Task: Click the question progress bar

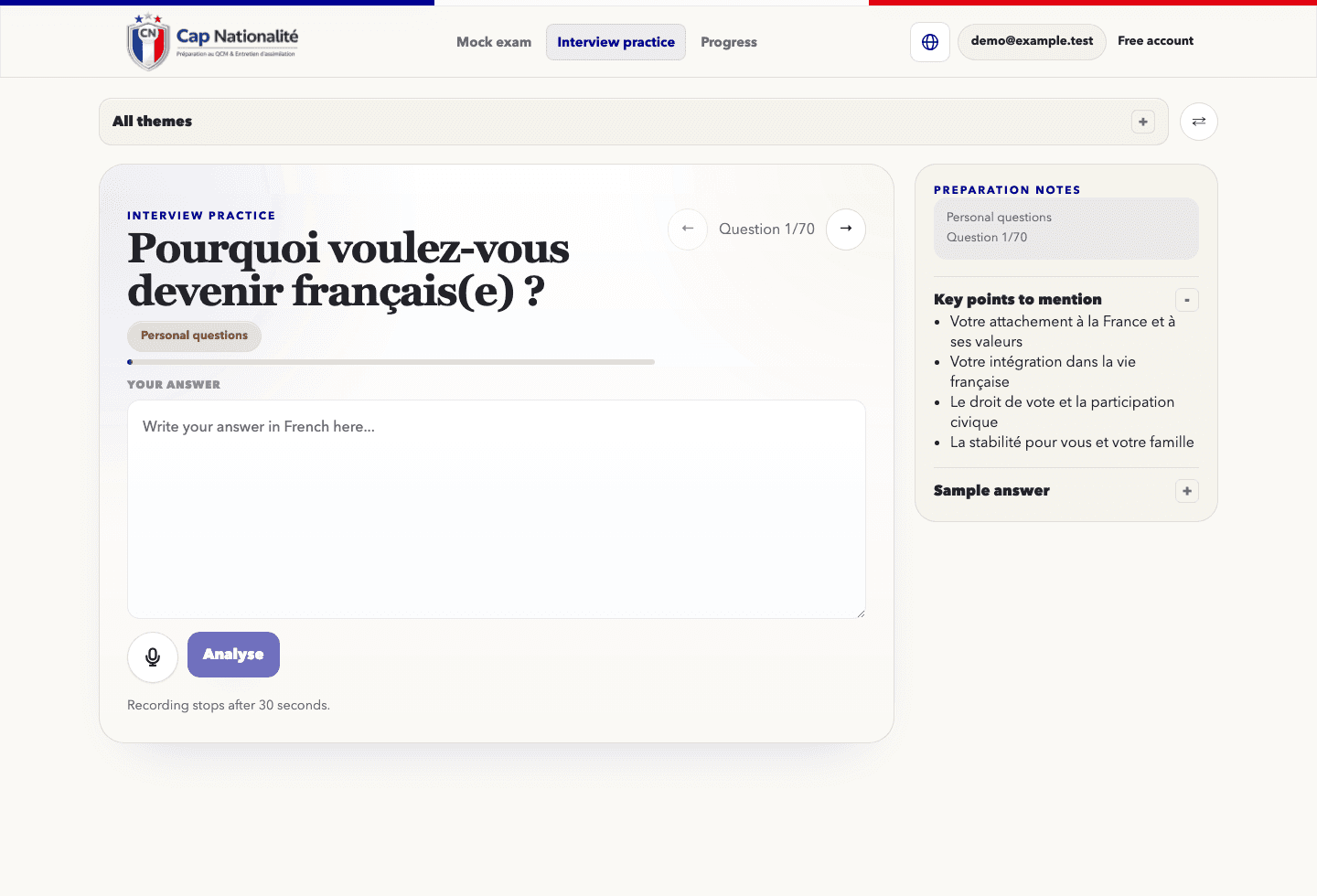Action: (x=391, y=362)
